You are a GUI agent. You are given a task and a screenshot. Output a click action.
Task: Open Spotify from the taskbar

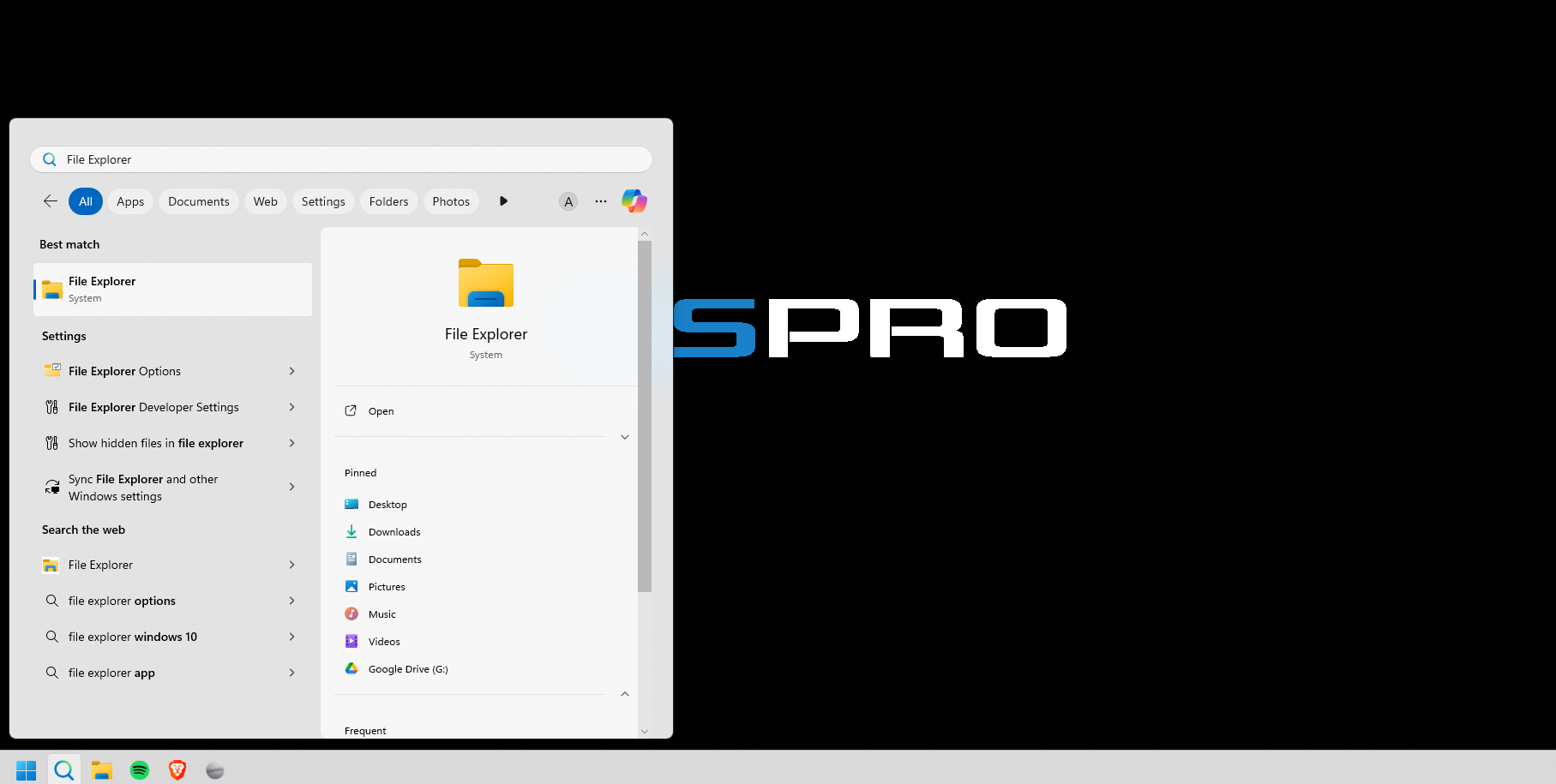pyautogui.click(x=140, y=770)
